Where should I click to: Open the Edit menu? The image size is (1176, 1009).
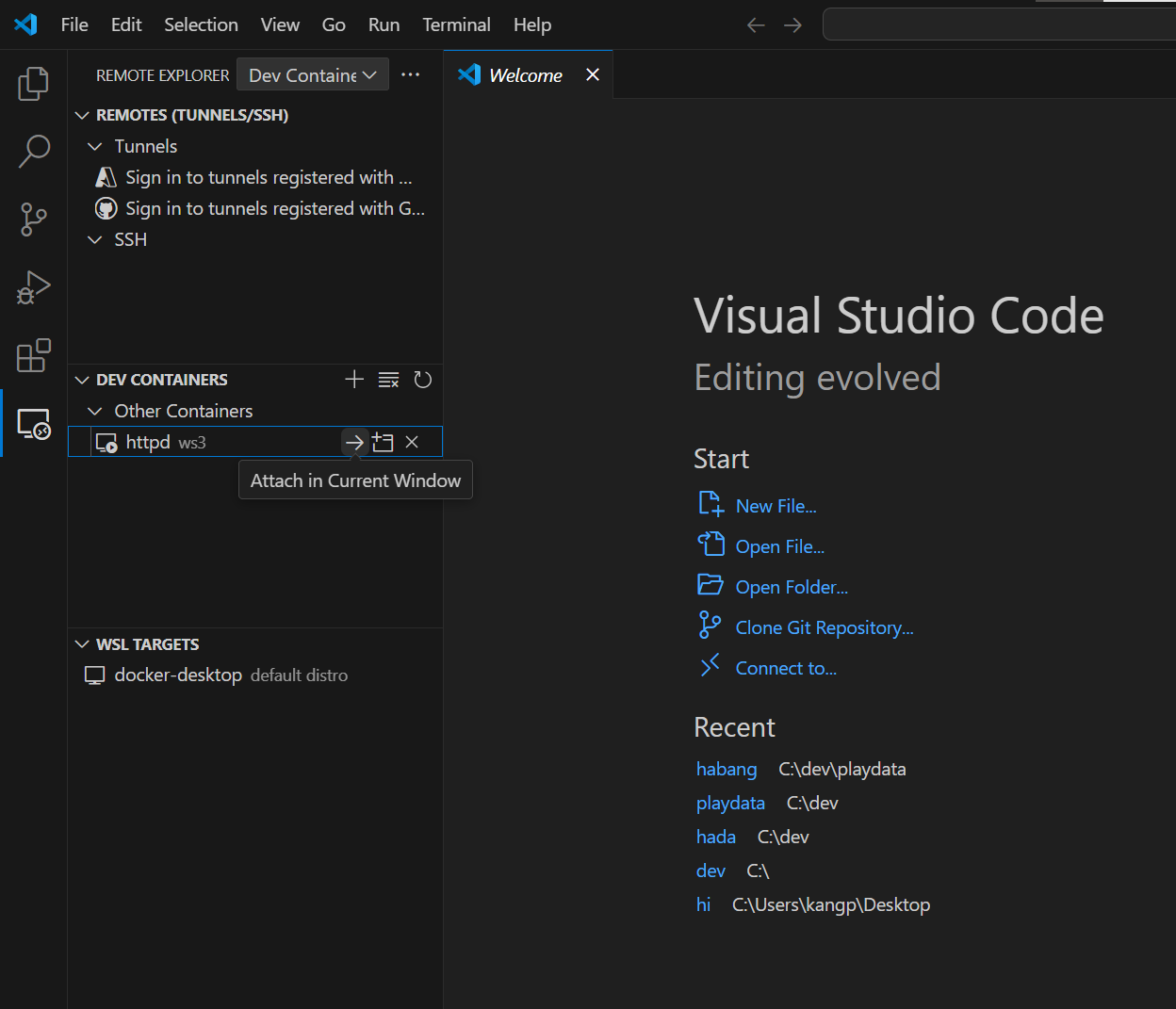tap(126, 24)
